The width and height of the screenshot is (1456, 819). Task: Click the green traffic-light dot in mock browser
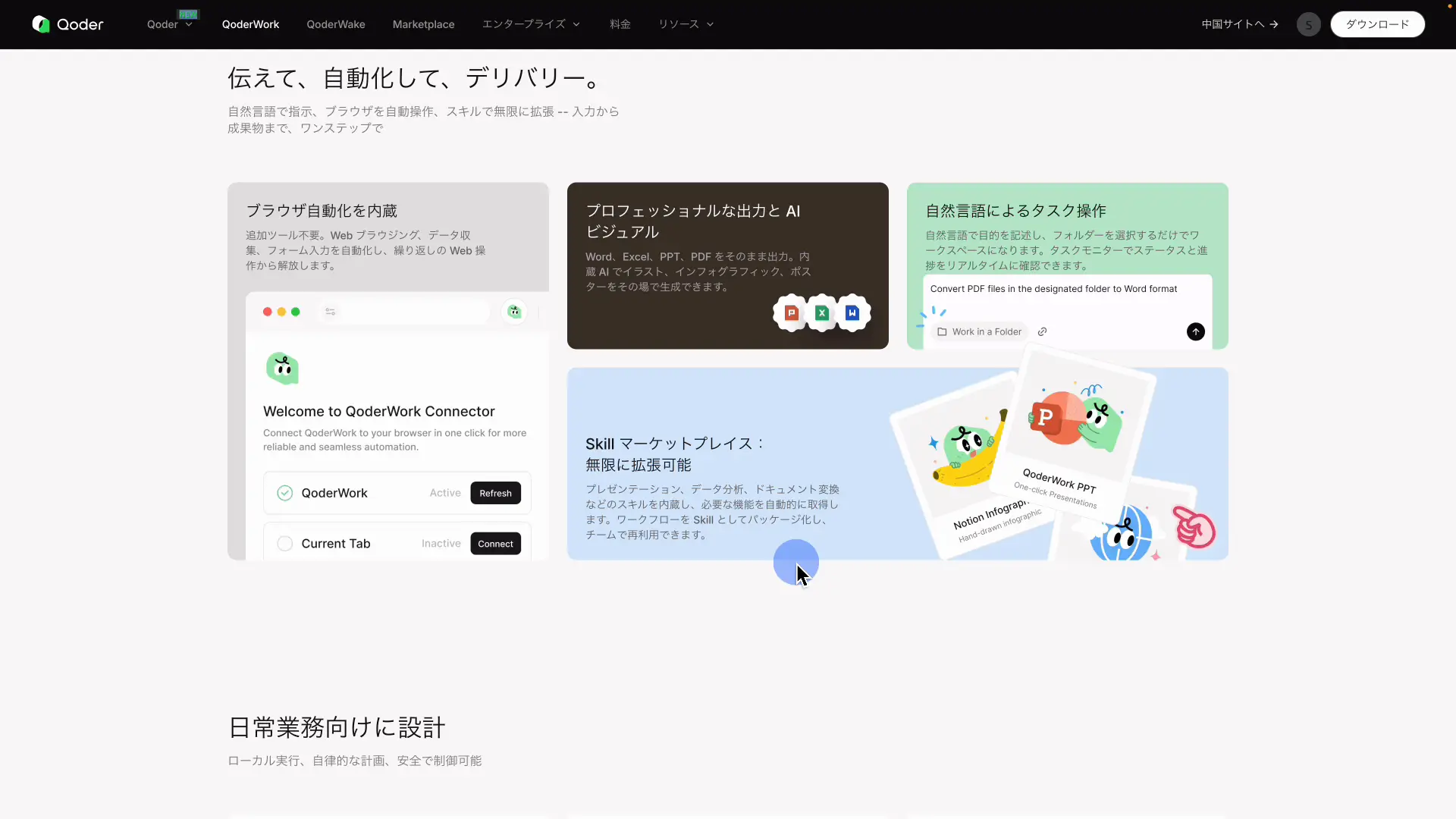click(296, 312)
